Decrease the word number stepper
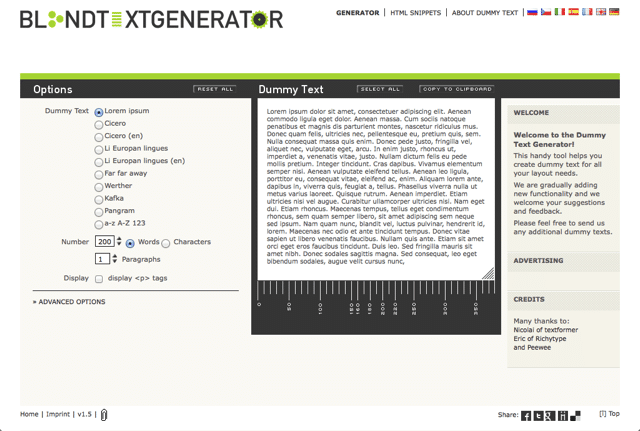 (x=119, y=244)
